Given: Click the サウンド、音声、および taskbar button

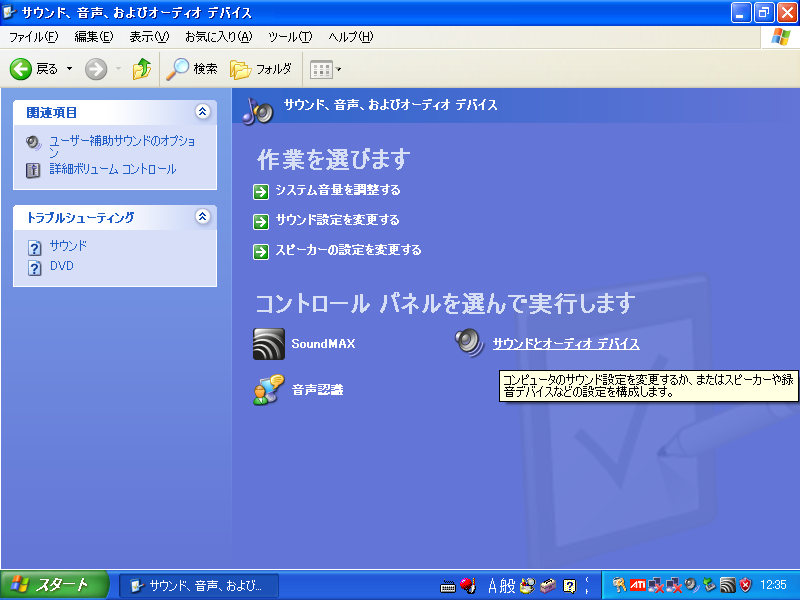Looking at the screenshot, I should 199,586.
